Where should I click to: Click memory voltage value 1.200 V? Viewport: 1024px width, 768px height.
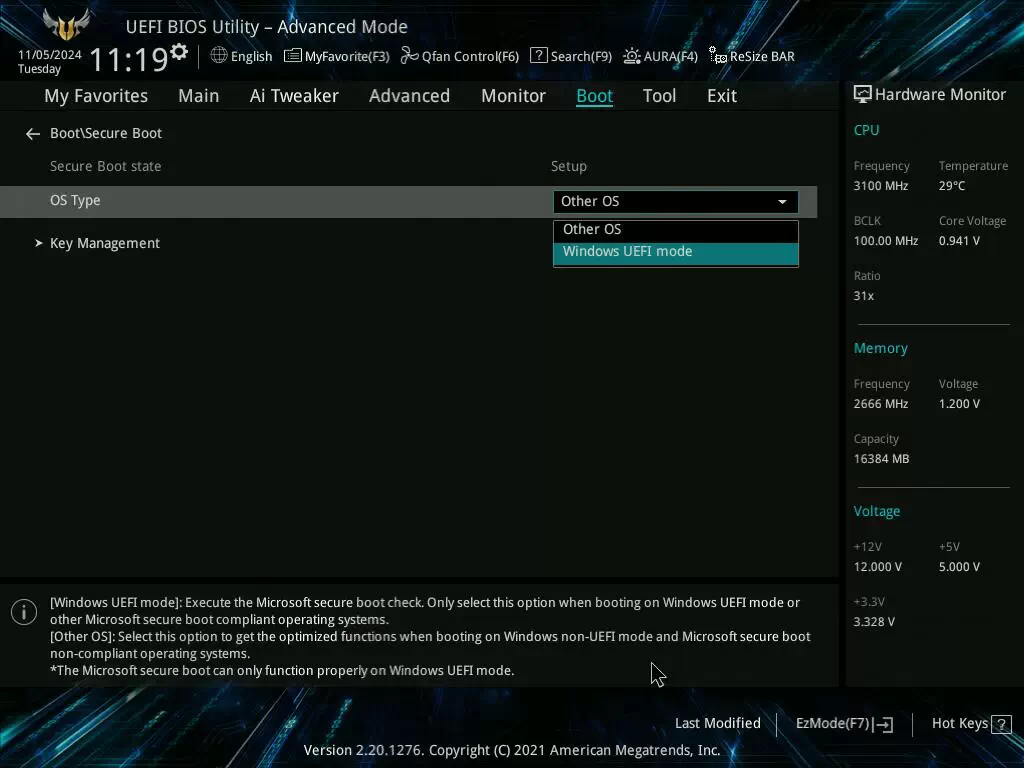[x=959, y=404]
